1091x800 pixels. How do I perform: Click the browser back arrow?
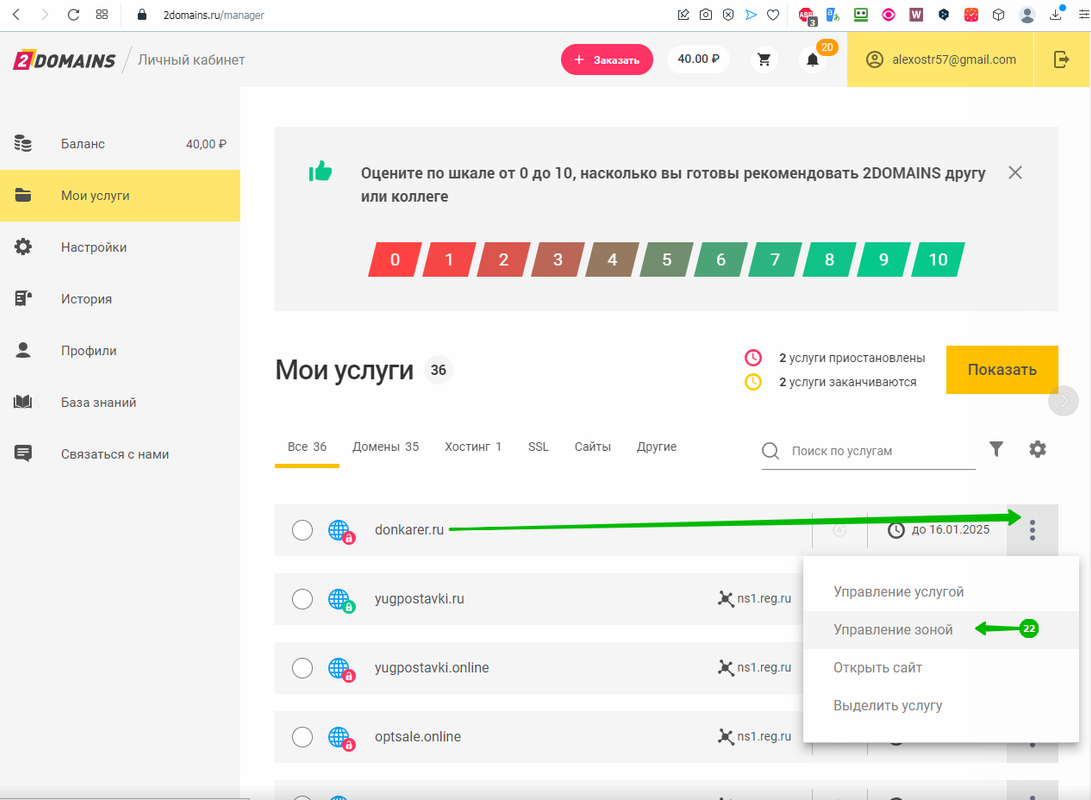click(16, 15)
